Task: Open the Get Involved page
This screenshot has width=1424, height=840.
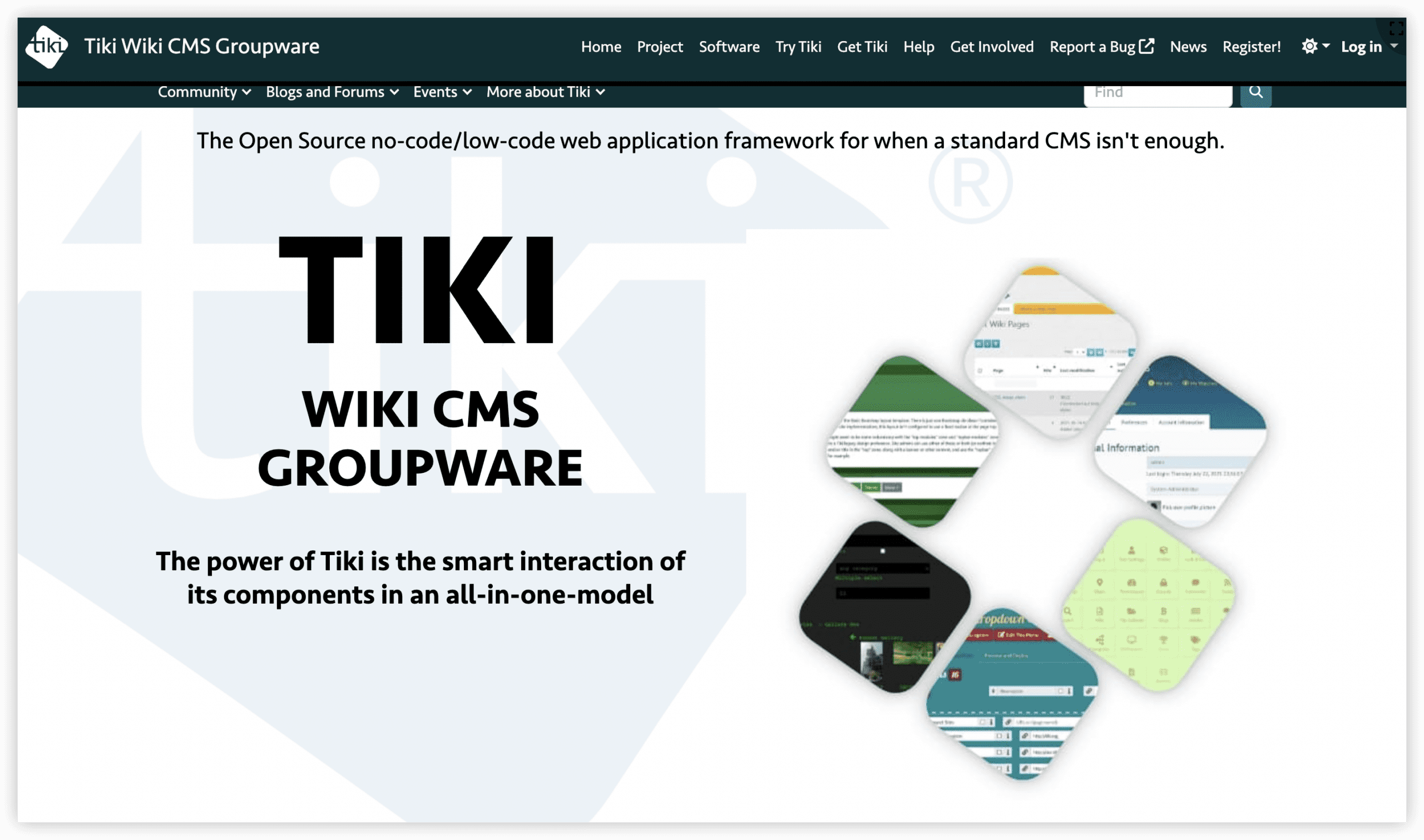Action: pos(991,47)
